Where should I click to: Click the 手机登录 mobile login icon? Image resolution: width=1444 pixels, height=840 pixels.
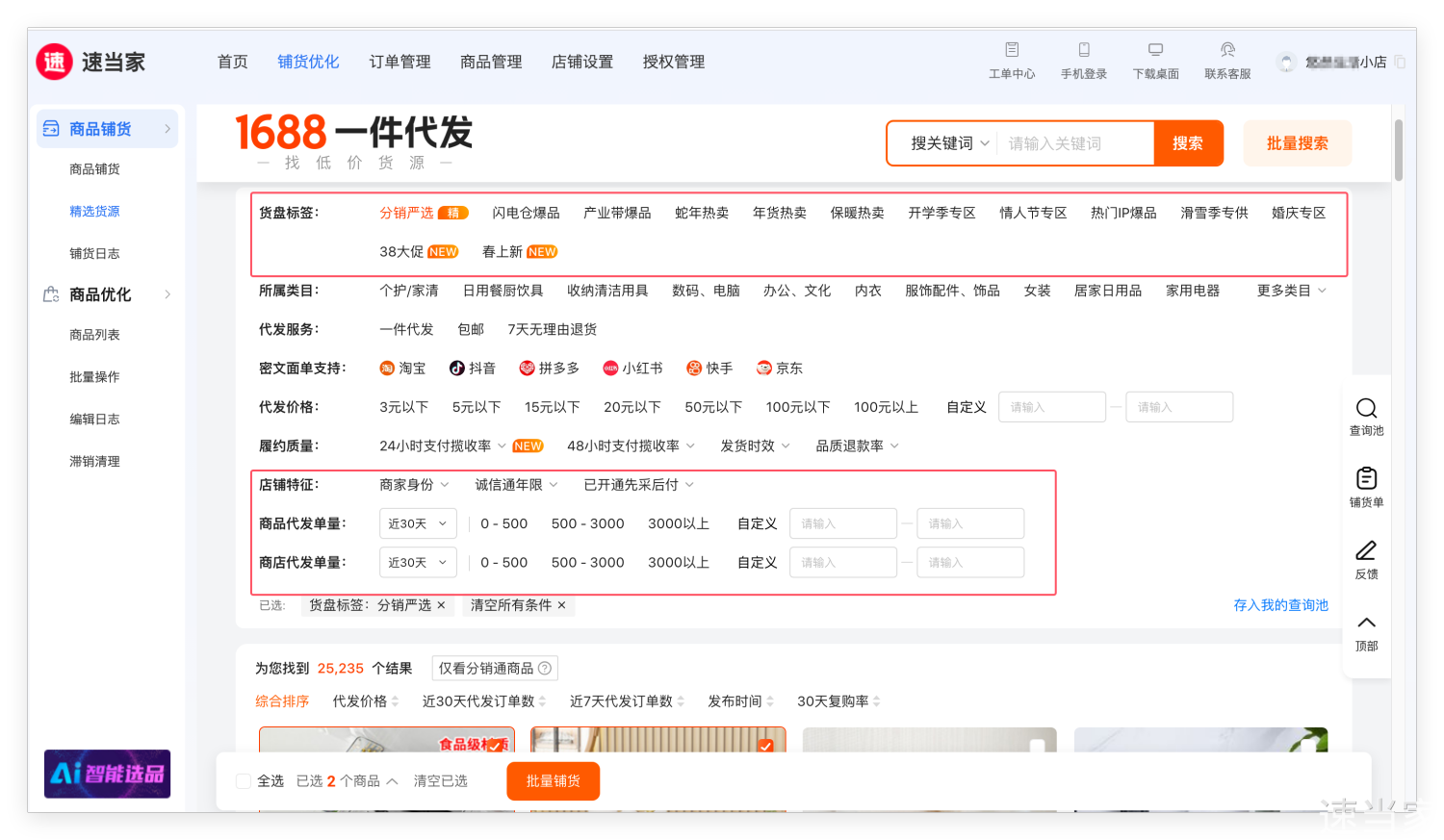coord(1084,50)
